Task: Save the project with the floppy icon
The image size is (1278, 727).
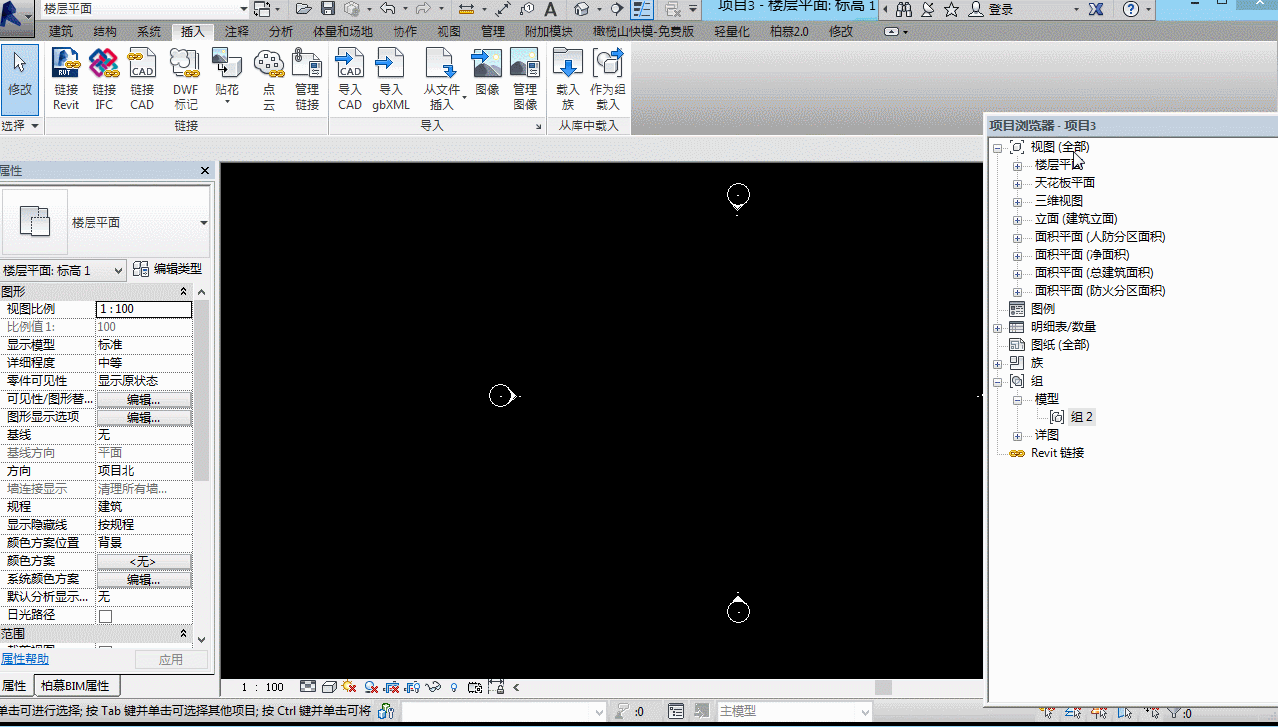Action: tap(327, 9)
